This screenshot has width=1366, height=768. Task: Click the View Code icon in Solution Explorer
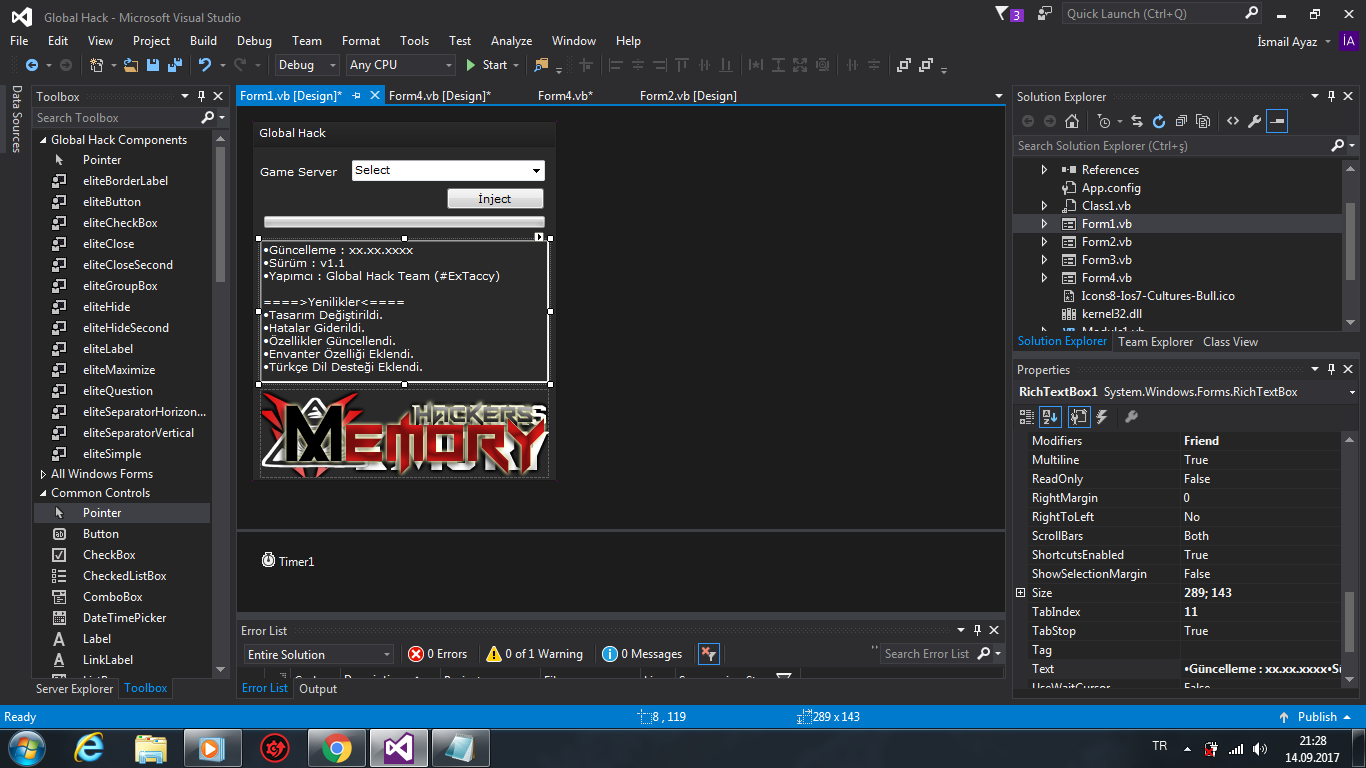[x=1232, y=121]
